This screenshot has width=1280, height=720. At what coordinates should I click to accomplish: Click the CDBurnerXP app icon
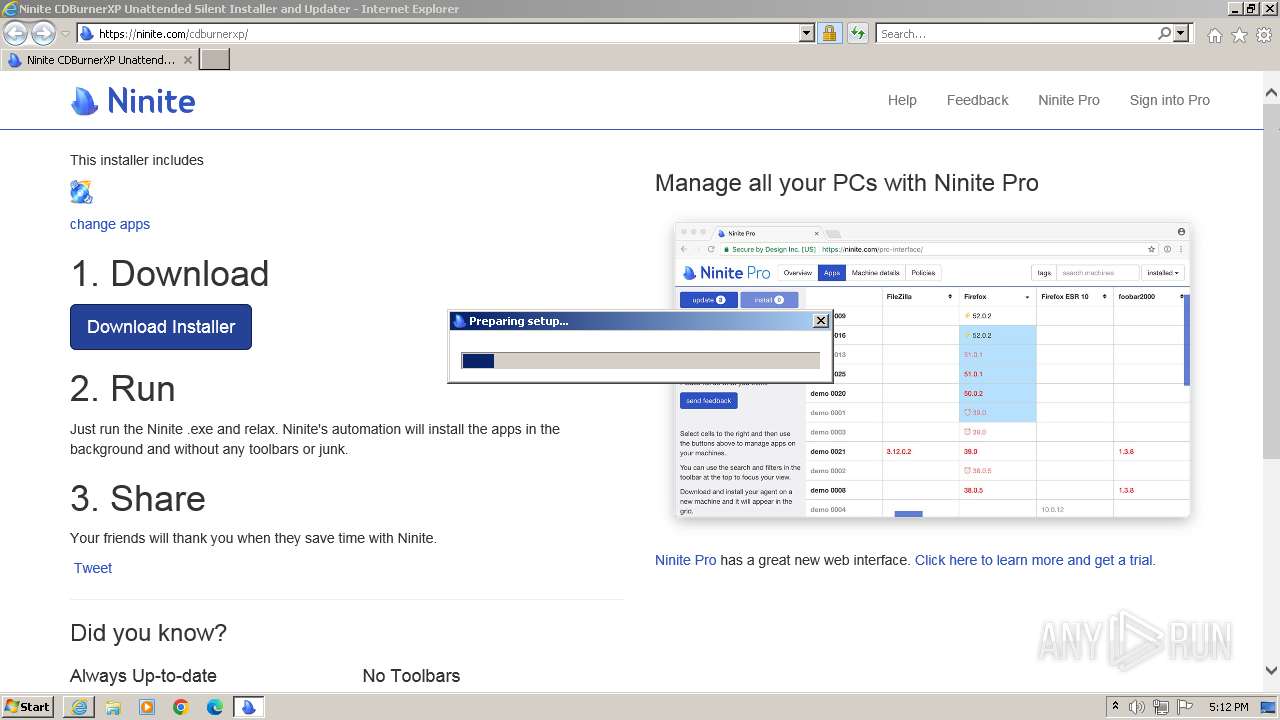81,192
